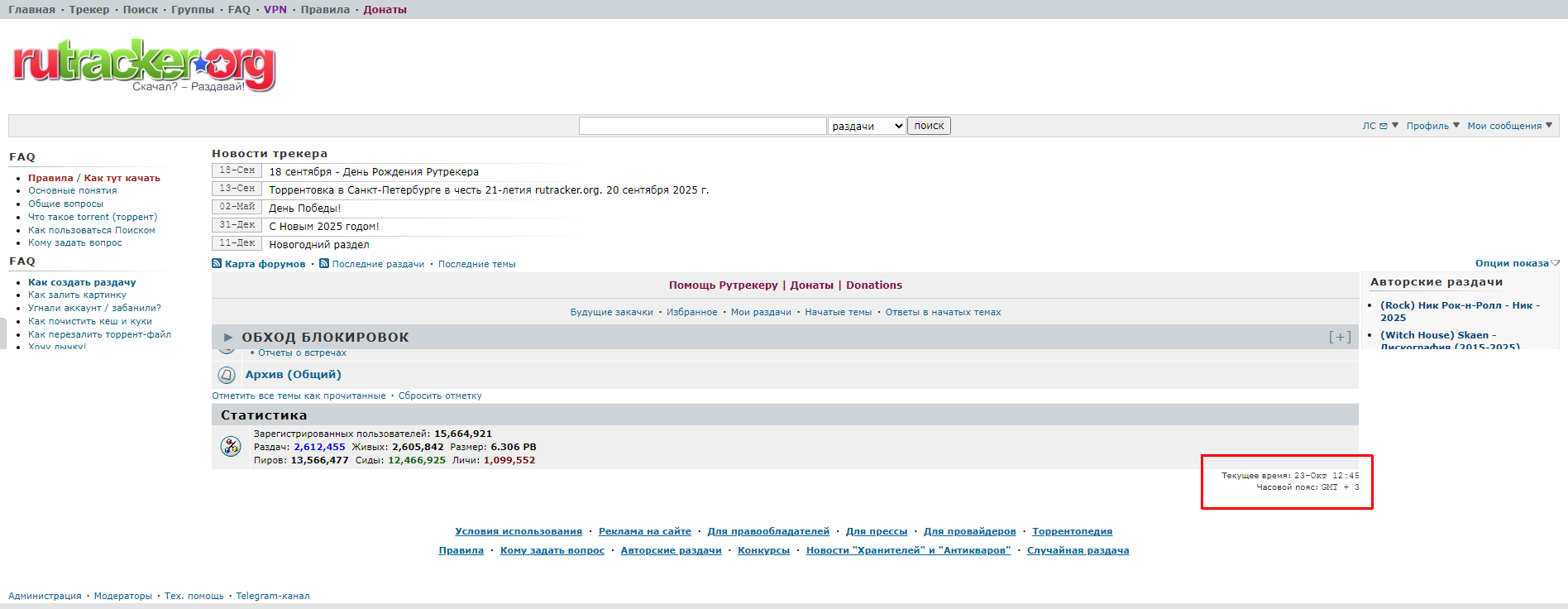
Task: Open the Карта форумов link
Action: click(265, 264)
